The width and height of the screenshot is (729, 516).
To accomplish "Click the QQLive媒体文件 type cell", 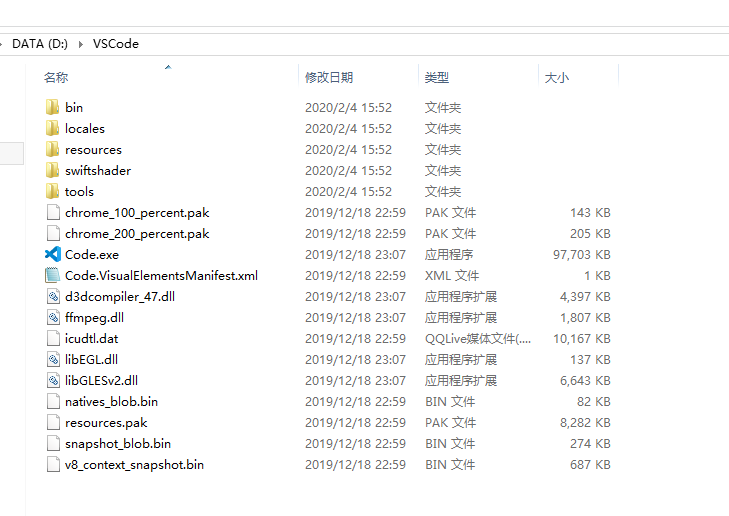I will (477, 339).
